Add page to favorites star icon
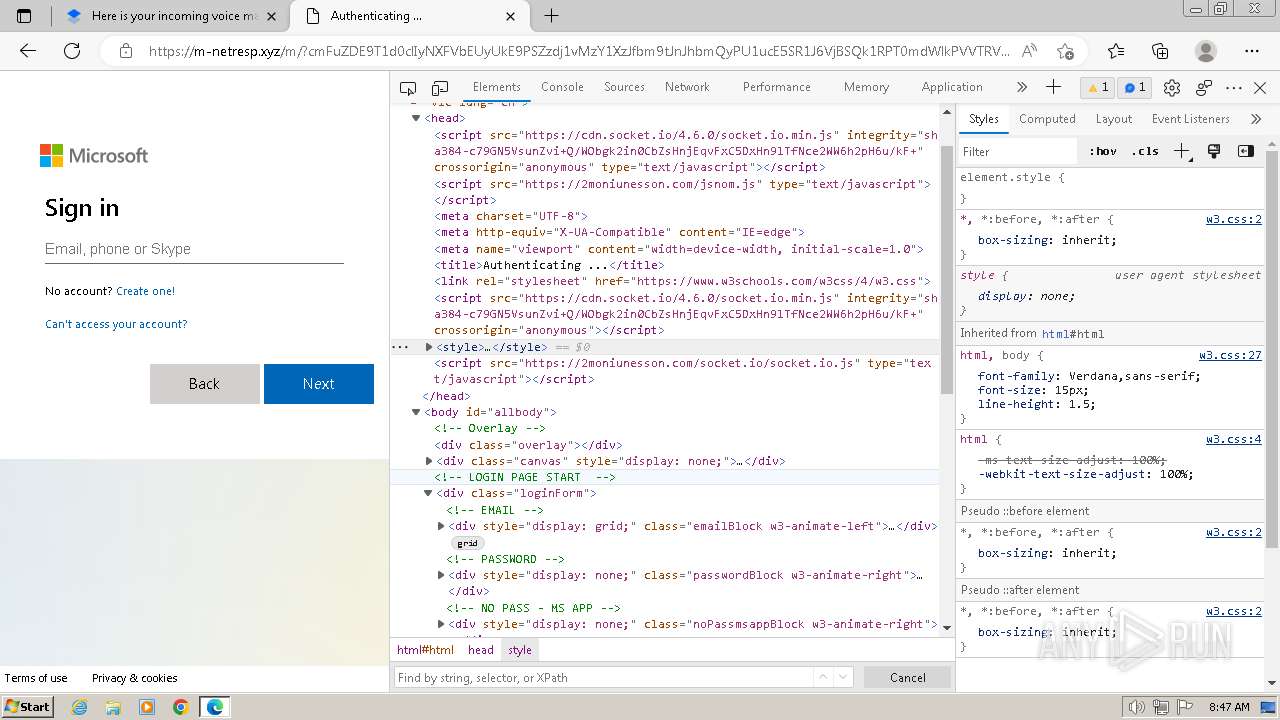 pyautogui.click(x=1065, y=51)
